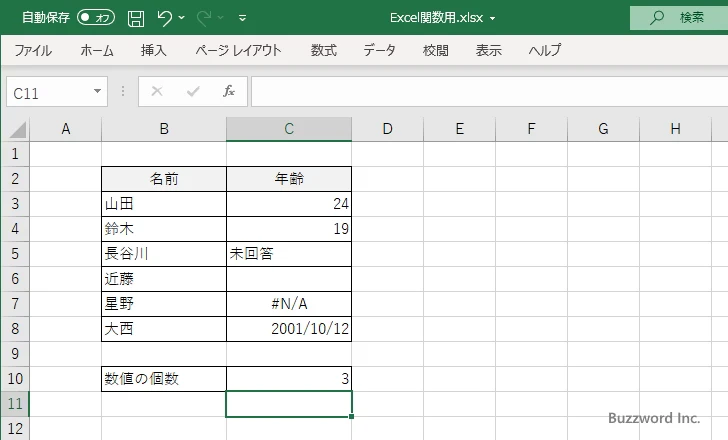
Task: Select the cell with value 19
Action: click(289, 229)
